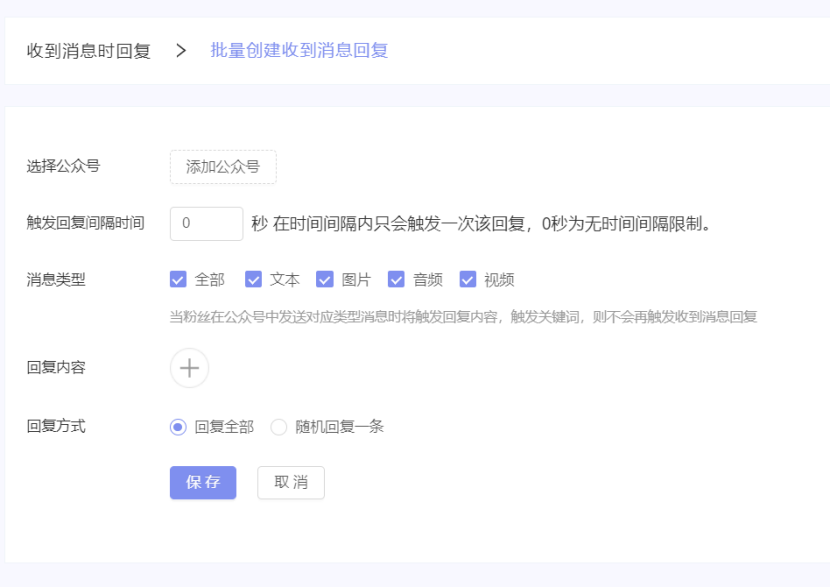Go back to 收到消息时回复 breadcrumb
The image size is (831, 587).
(89, 51)
